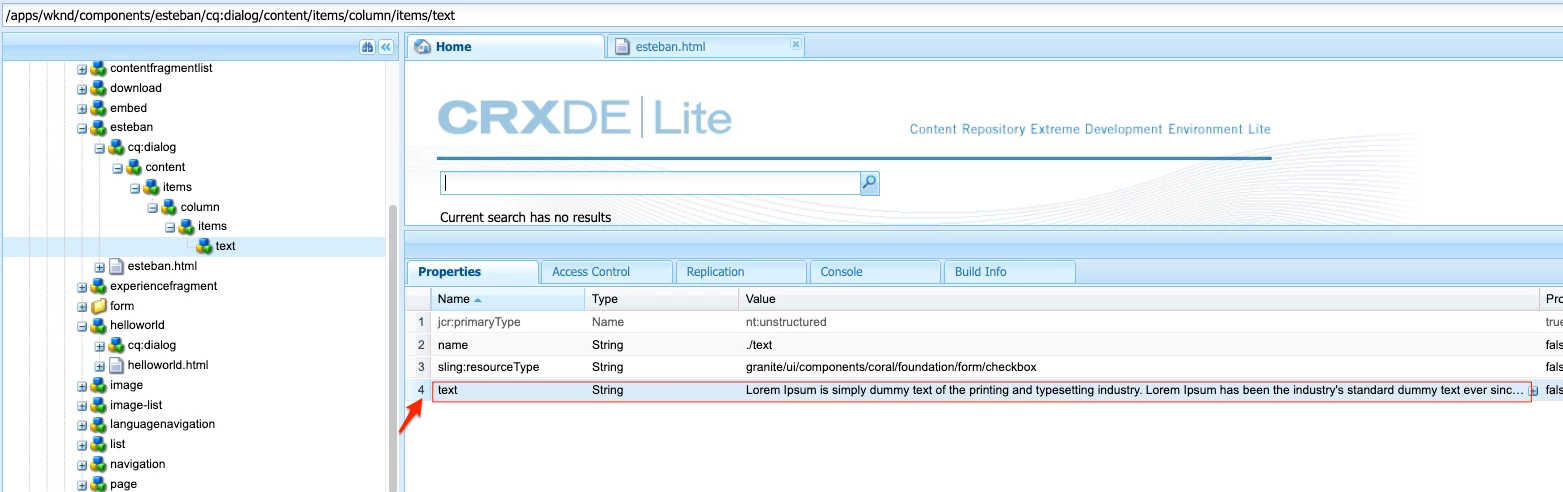Click the form folder icon
1563x492 pixels.
click(x=98, y=306)
